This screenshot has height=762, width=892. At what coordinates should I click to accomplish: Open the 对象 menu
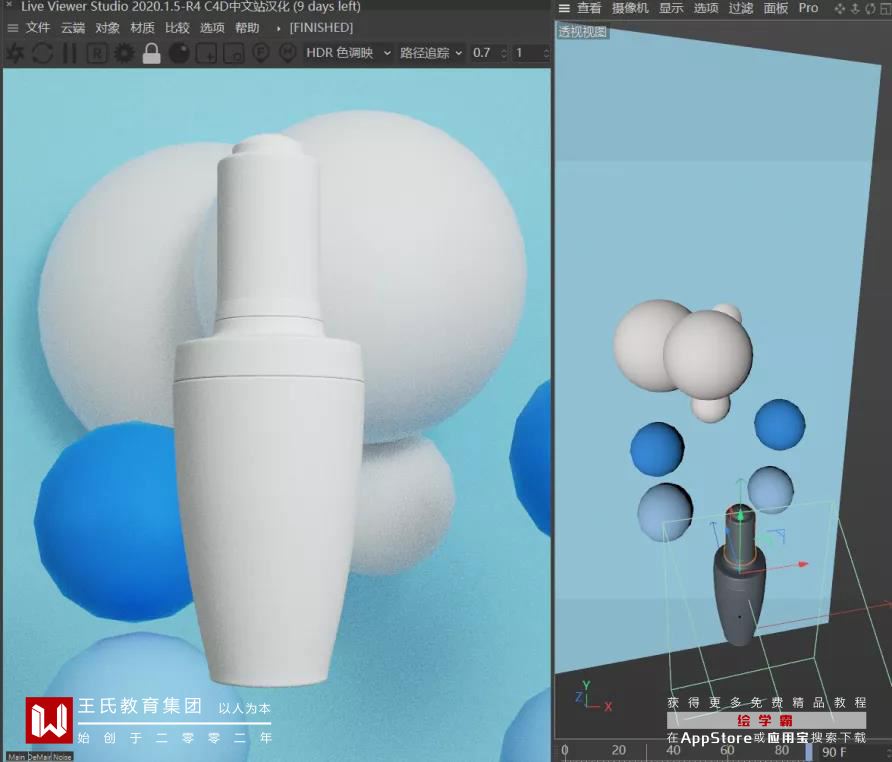(x=108, y=28)
